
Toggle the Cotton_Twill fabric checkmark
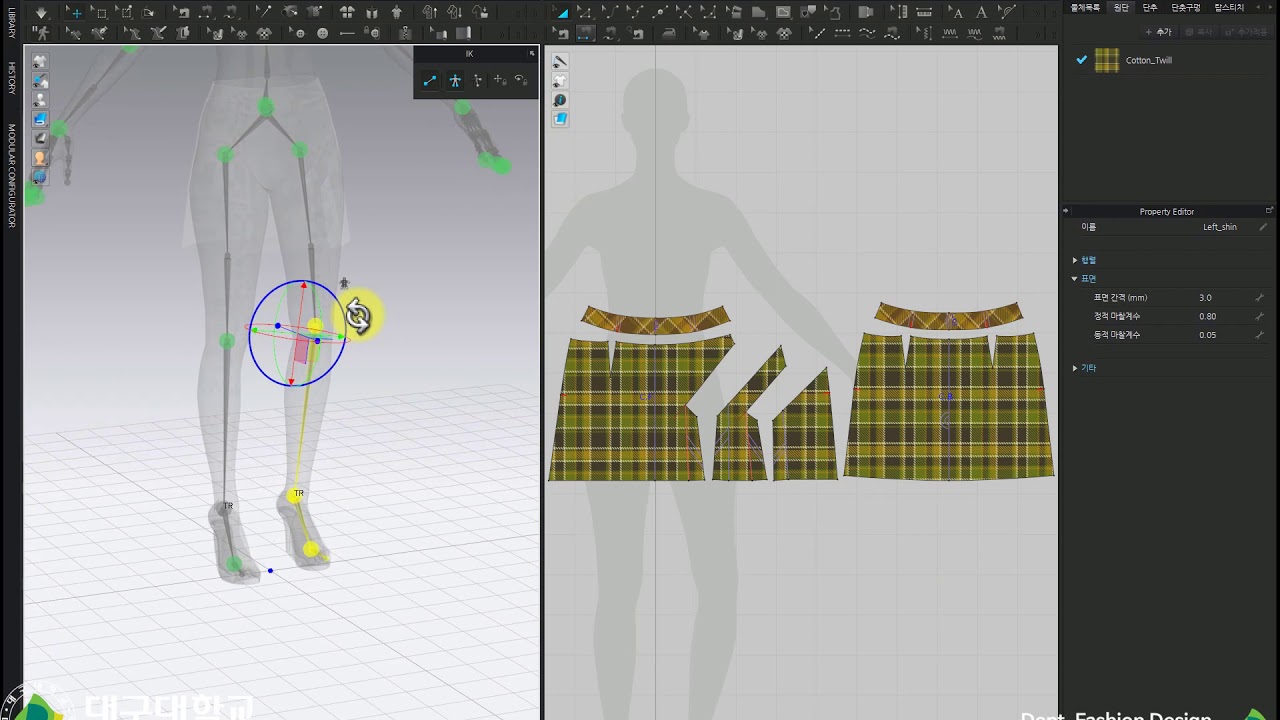[x=1081, y=60]
